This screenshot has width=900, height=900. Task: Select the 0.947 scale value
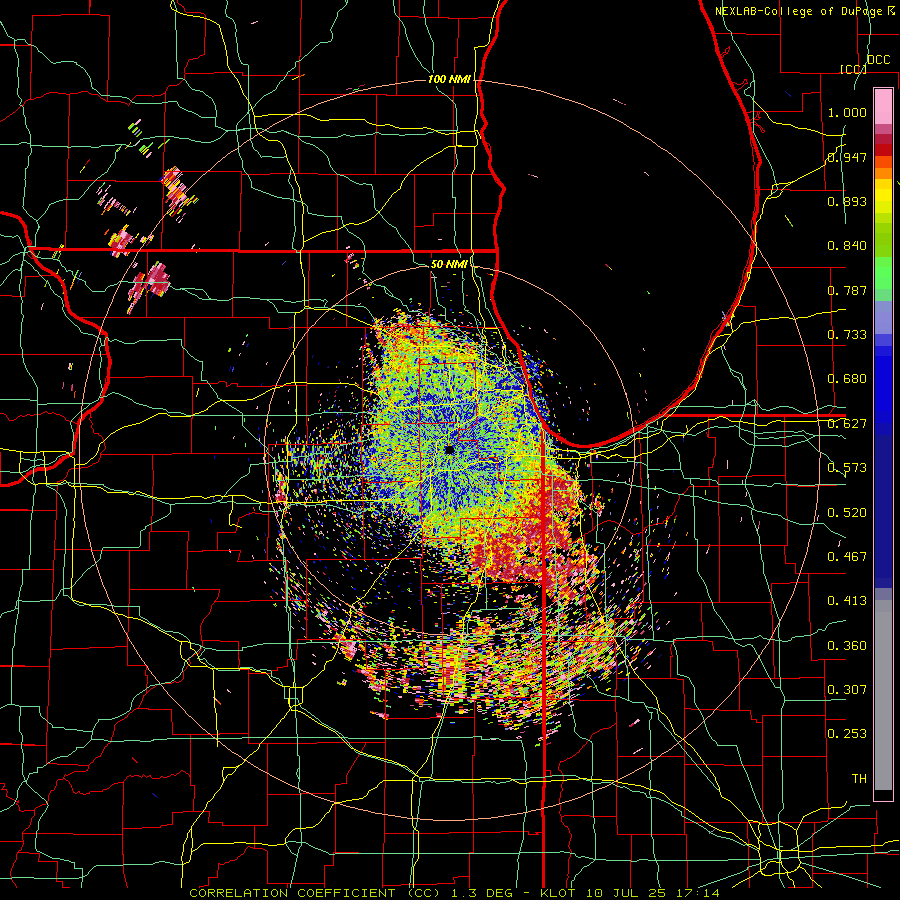click(x=847, y=157)
